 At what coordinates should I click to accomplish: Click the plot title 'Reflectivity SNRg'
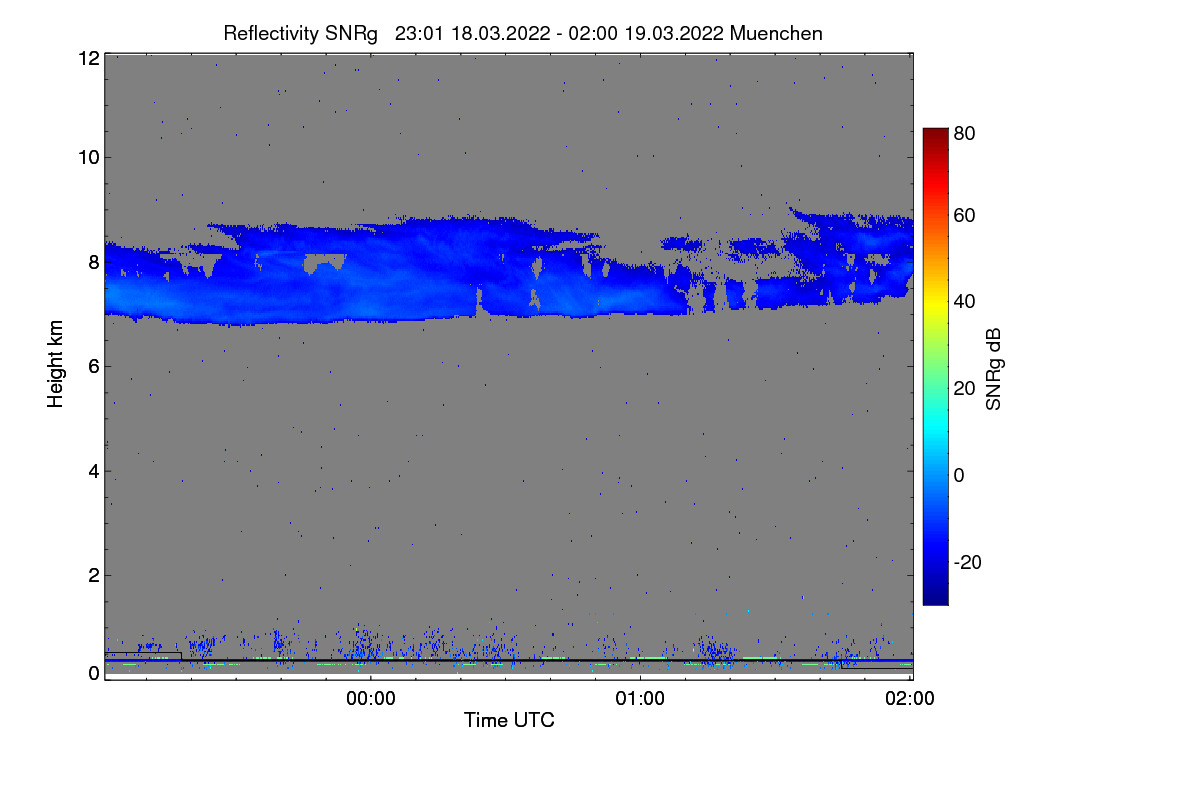(x=301, y=34)
